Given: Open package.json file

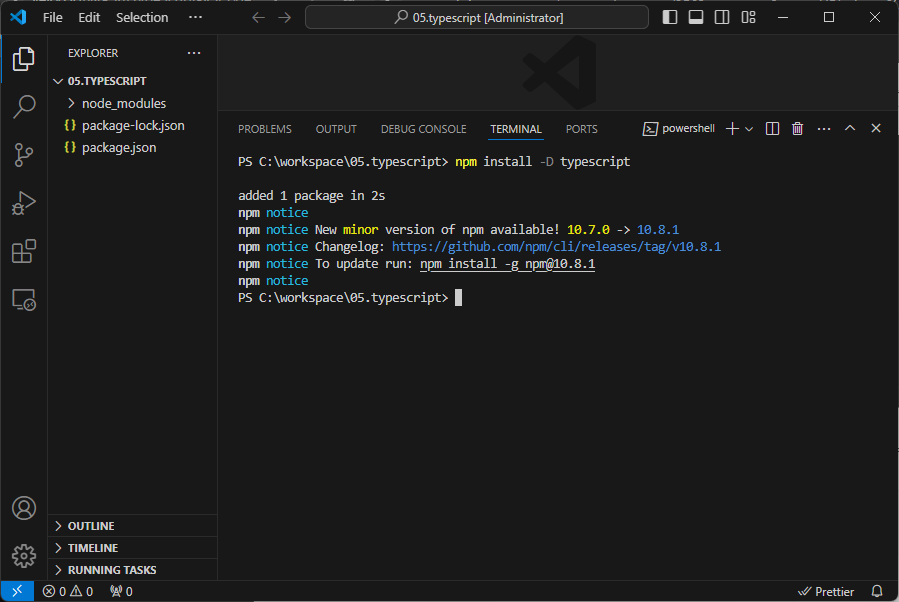Looking at the screenshot, I should 132,147.
